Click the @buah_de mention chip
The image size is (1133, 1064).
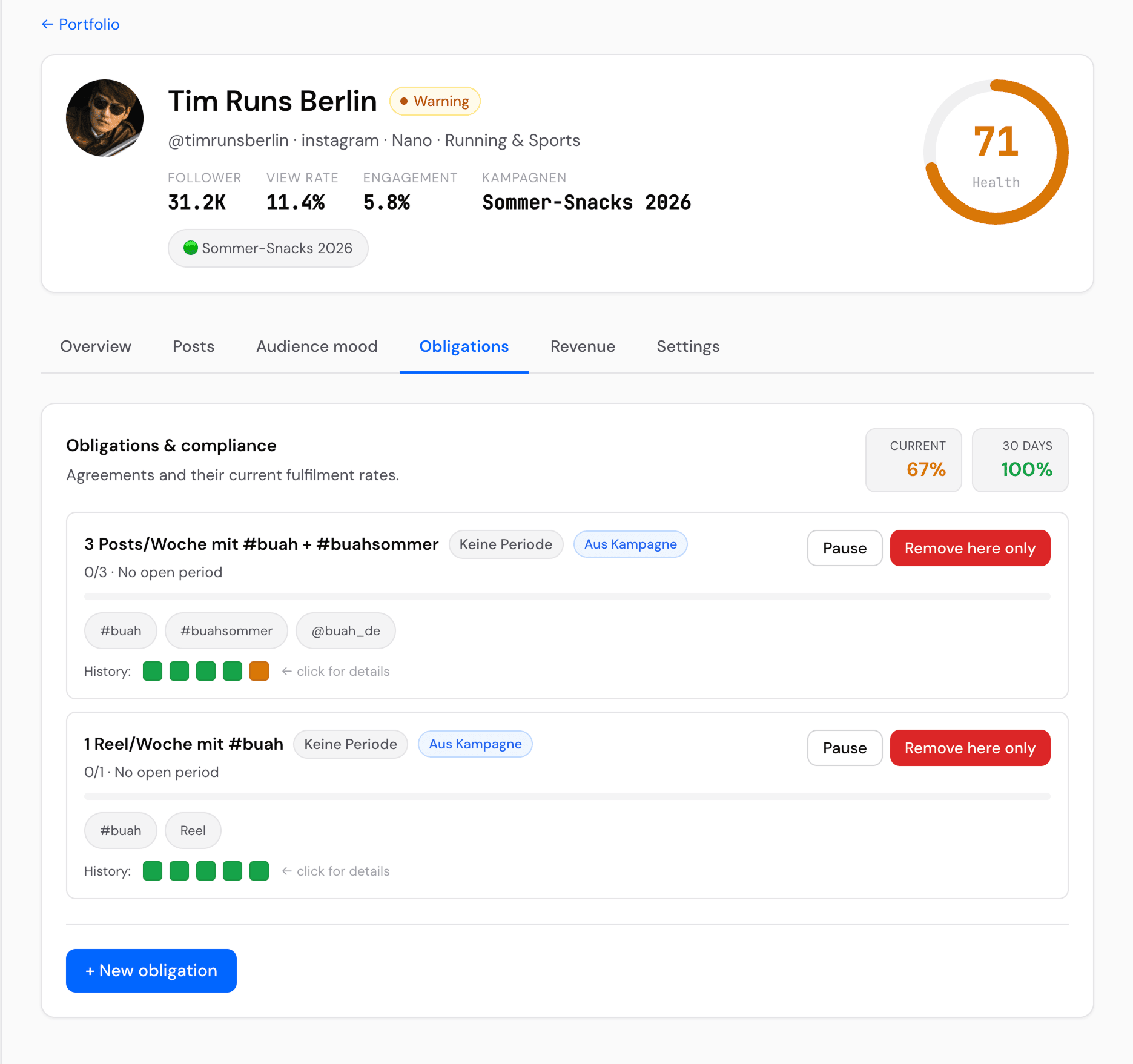tap(346, 631)
